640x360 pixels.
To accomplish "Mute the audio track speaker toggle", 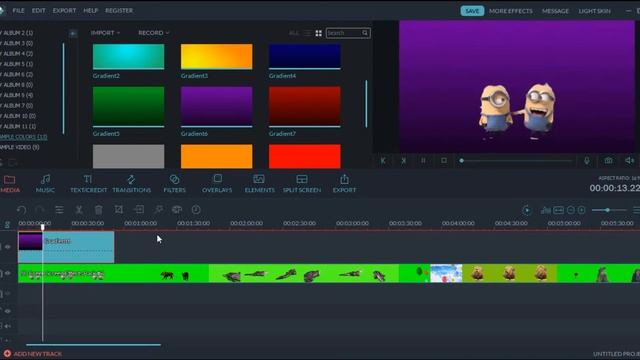I will click(8, 326).
